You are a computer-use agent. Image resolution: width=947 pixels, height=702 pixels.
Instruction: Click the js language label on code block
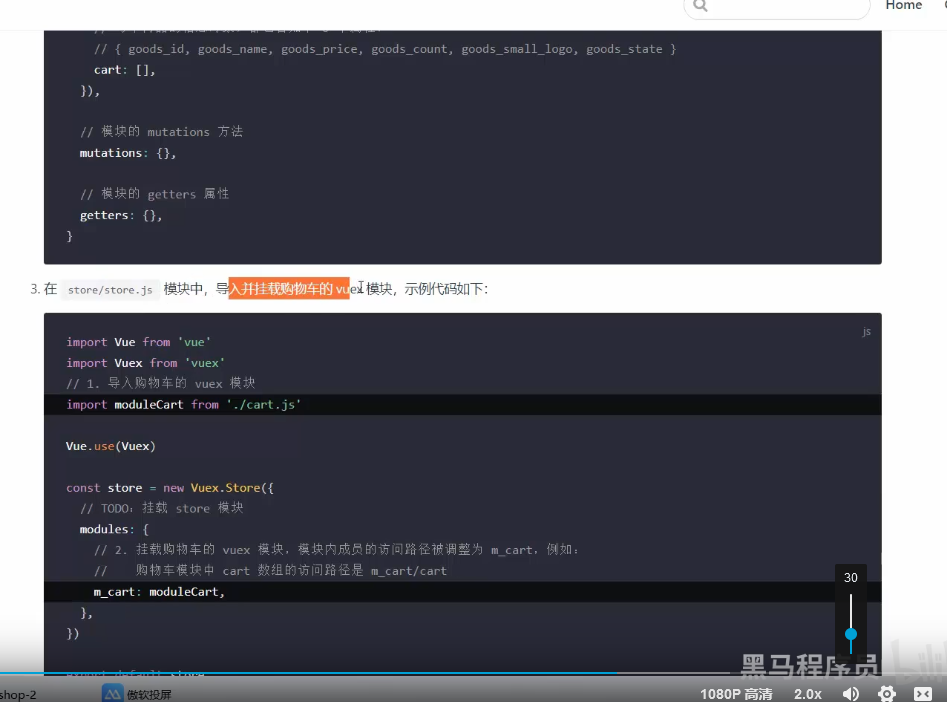866,332
